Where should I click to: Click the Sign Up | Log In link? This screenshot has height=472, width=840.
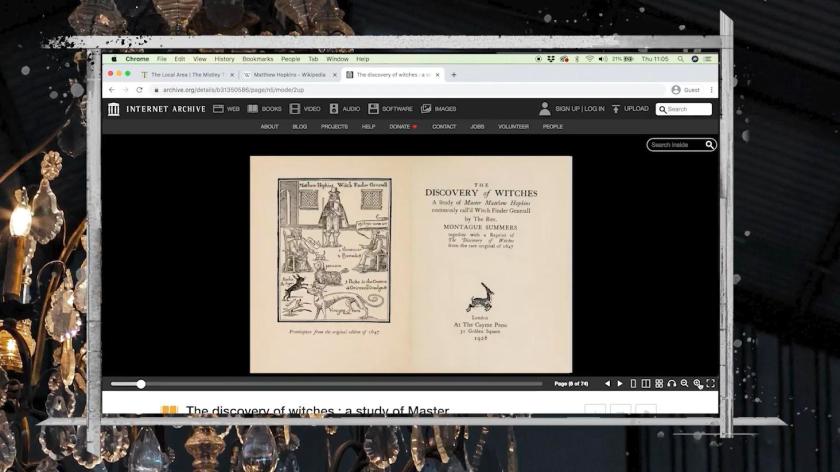(x=580, y=109)
